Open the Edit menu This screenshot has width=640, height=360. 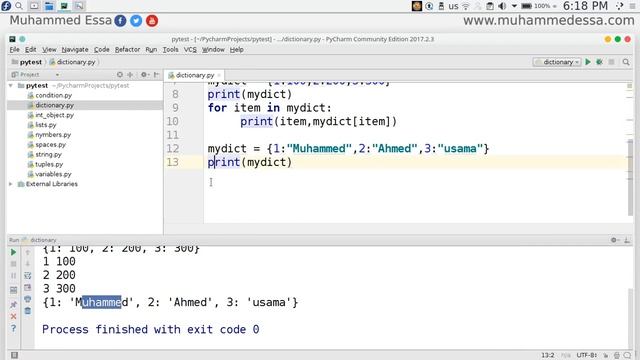coord(31,49)
